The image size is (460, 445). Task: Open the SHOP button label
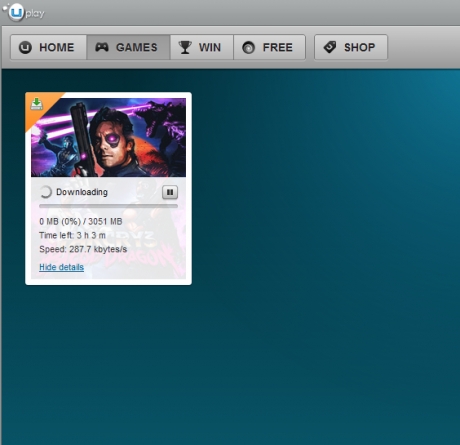[x=360, y=47]
